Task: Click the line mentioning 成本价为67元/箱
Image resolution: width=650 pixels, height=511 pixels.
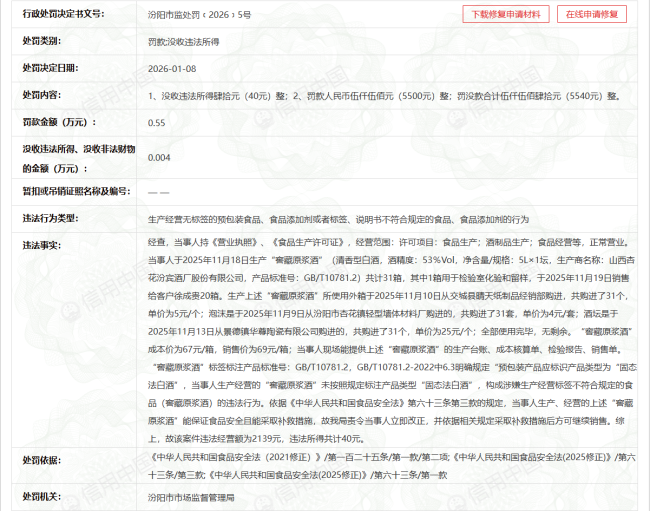Action: pyautogui.click(x=386, y=349)
